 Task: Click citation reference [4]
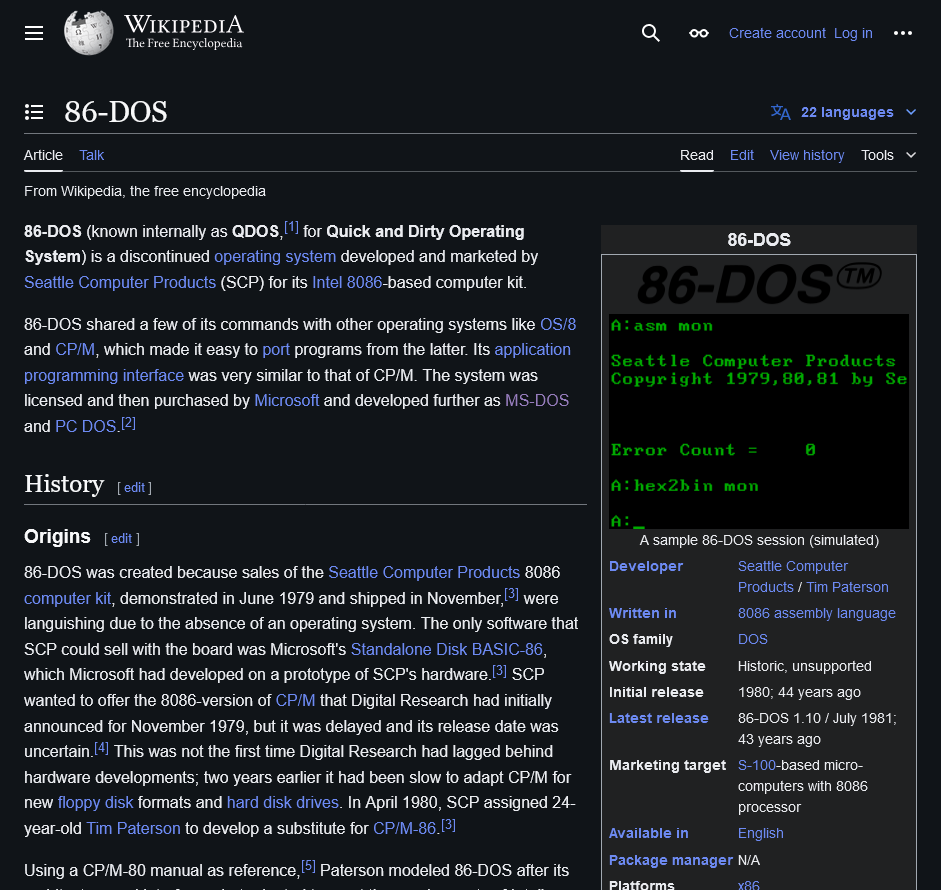click(x=101, y=748)
